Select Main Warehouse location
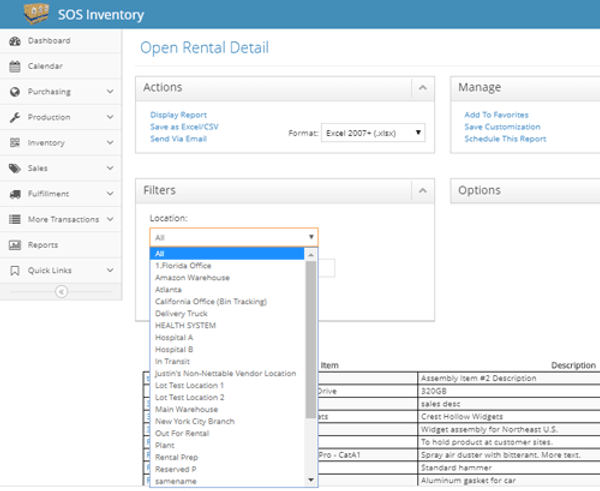 tap(227, 409)
